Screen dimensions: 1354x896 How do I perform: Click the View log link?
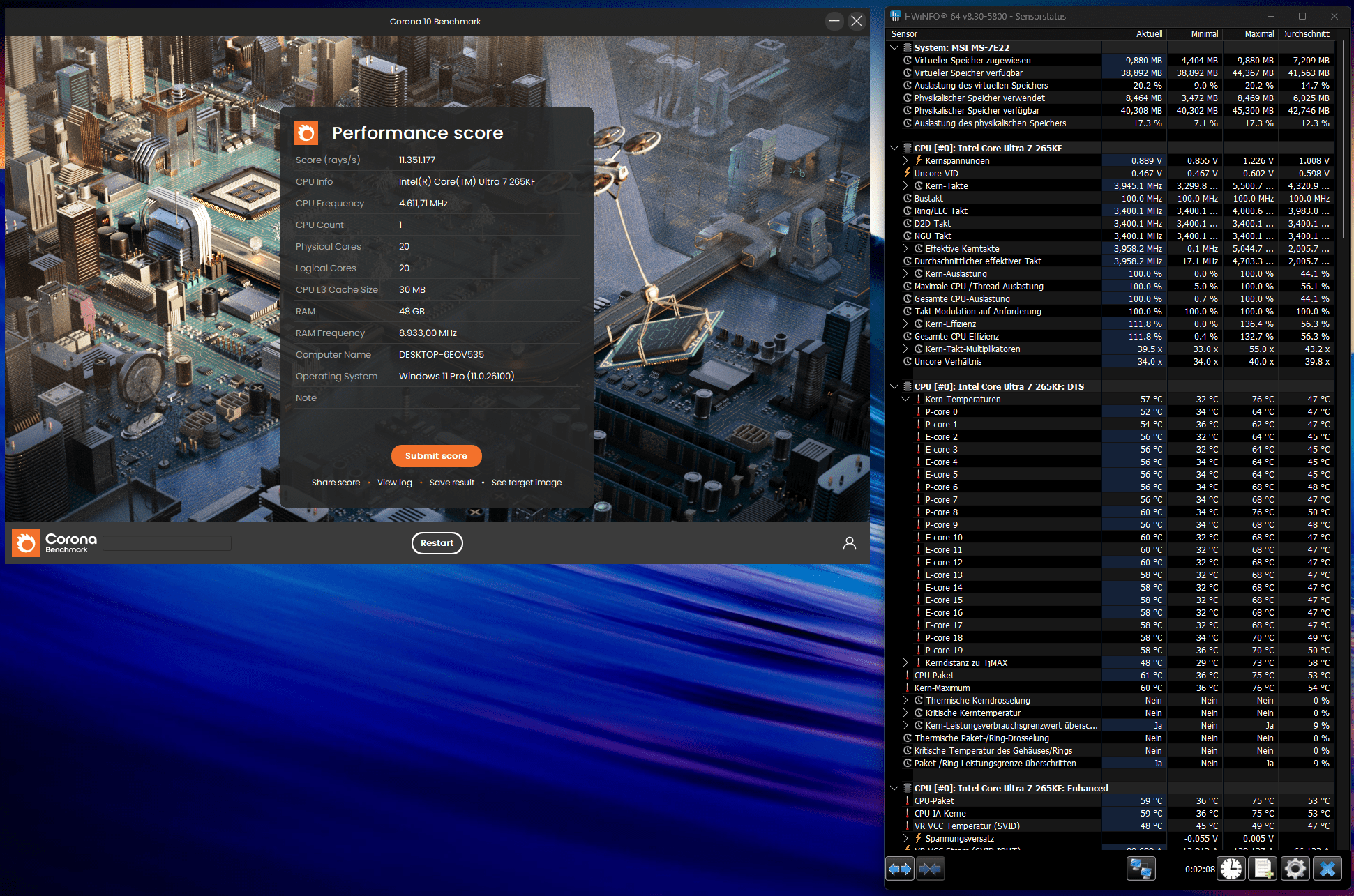pos(394,483)
